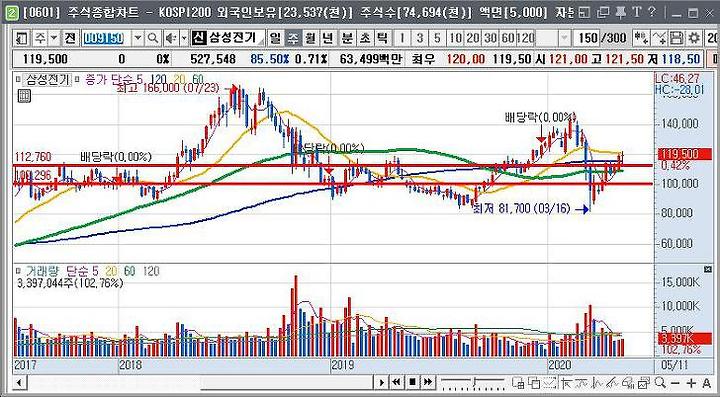The image size is (720, 397).
Task: Click the stop square playback button
Action: (412, 382)
